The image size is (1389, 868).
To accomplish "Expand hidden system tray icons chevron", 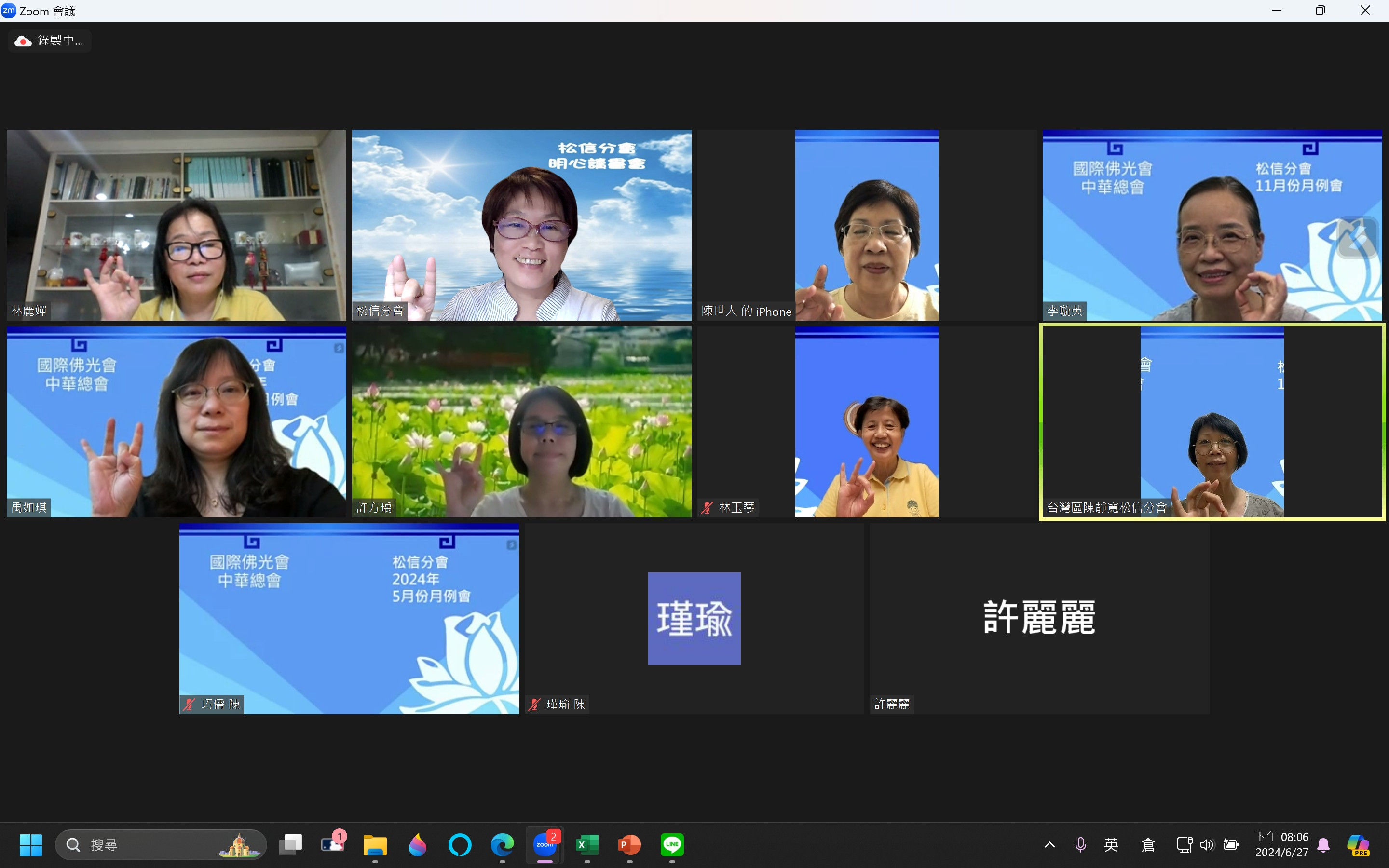I will (x=1049, y=844).
